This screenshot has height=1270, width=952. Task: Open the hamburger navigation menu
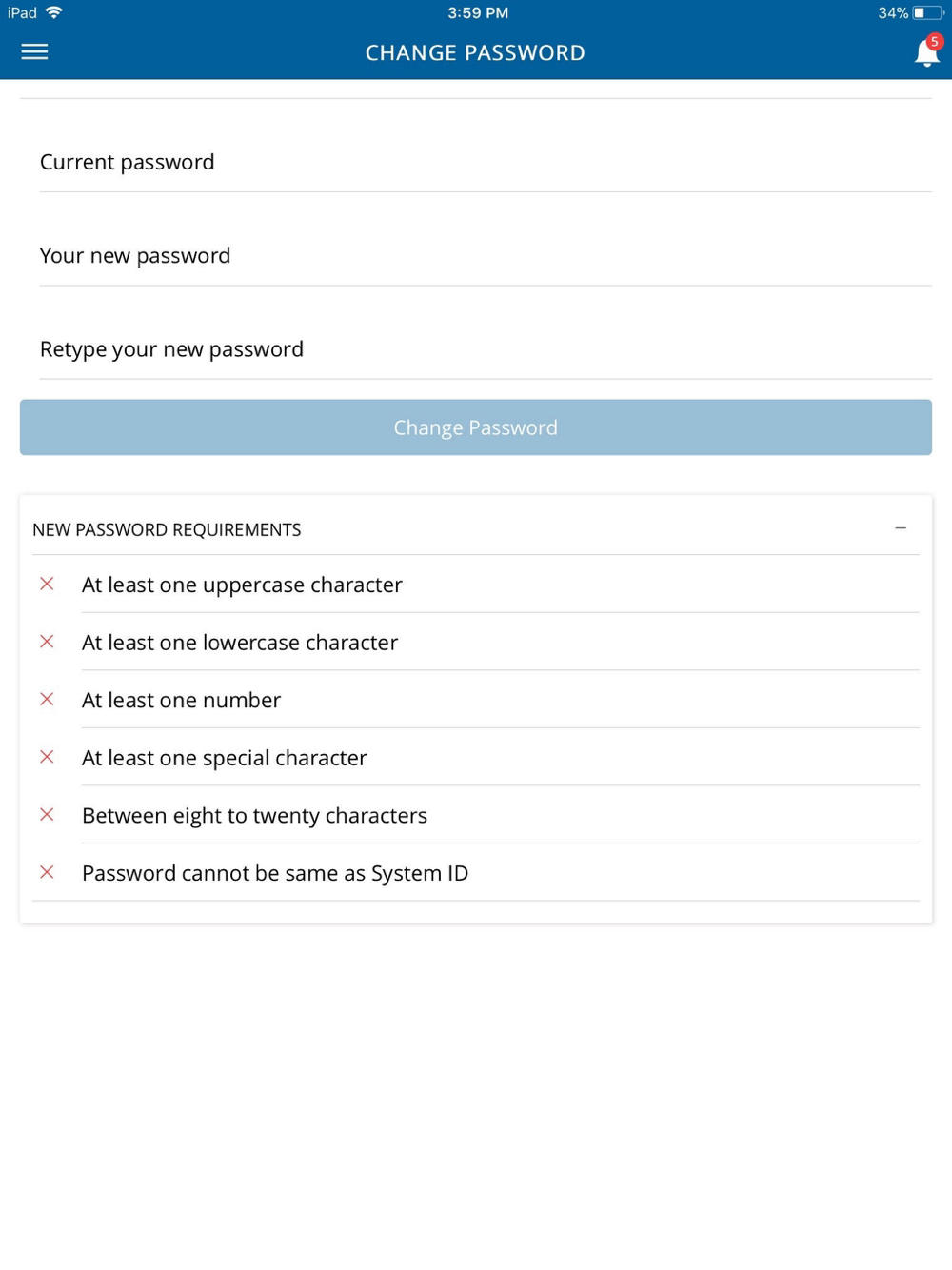(x=34, y=52)
